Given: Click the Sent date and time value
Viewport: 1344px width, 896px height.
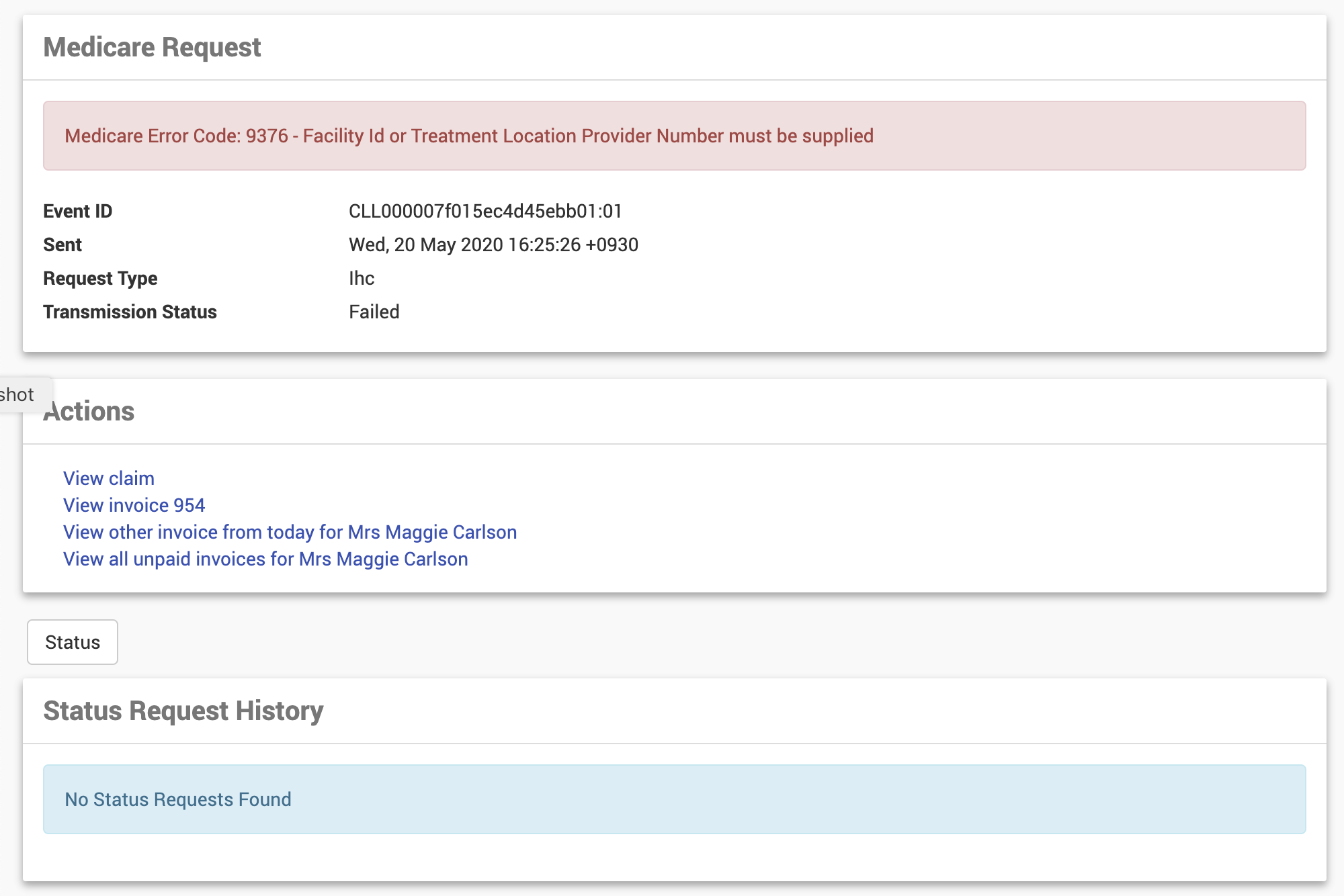Looking at the screenshot, I should tap(493, 244).
